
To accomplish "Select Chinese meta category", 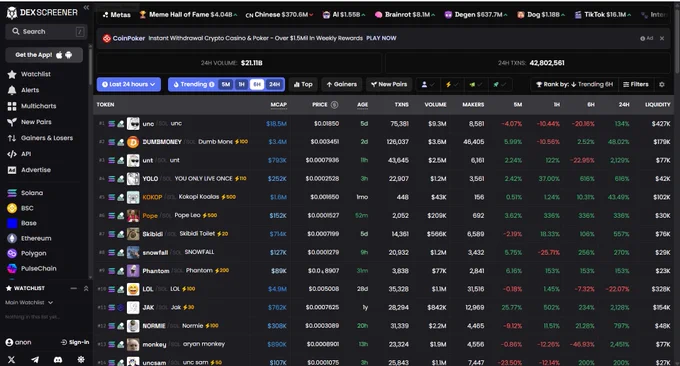I will click(x=279, y=15).
